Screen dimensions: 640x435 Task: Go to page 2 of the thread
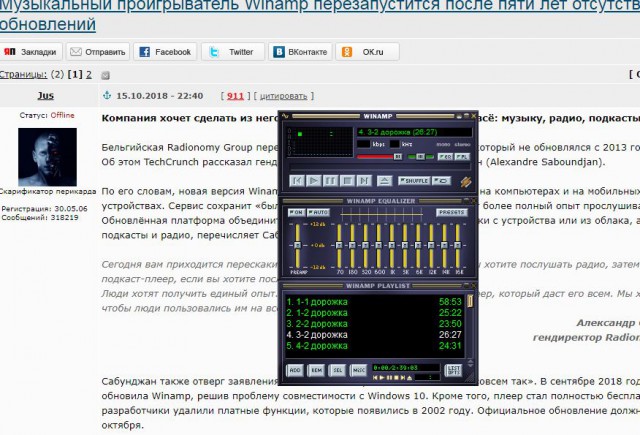click(89, 74)
